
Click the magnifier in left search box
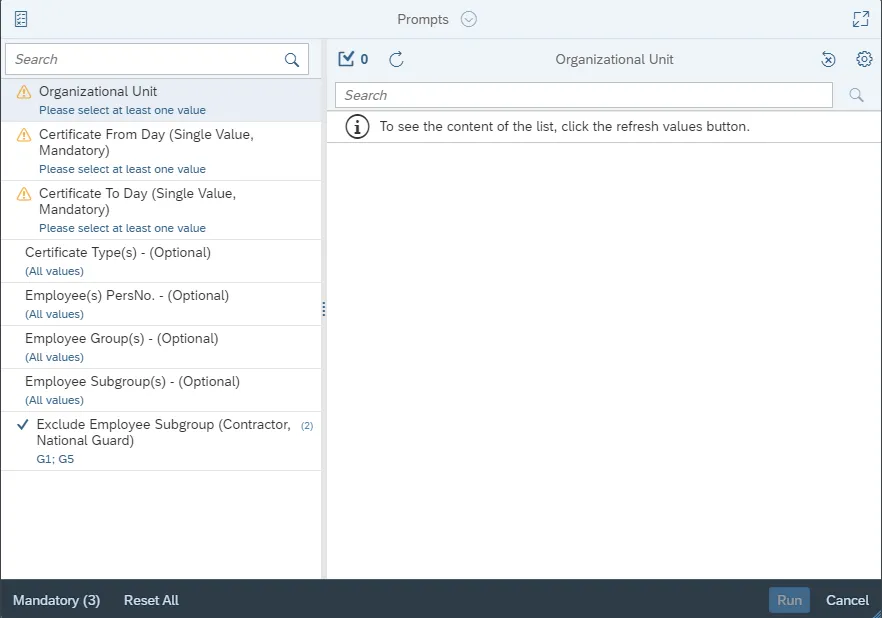click(x=292, y=59)
